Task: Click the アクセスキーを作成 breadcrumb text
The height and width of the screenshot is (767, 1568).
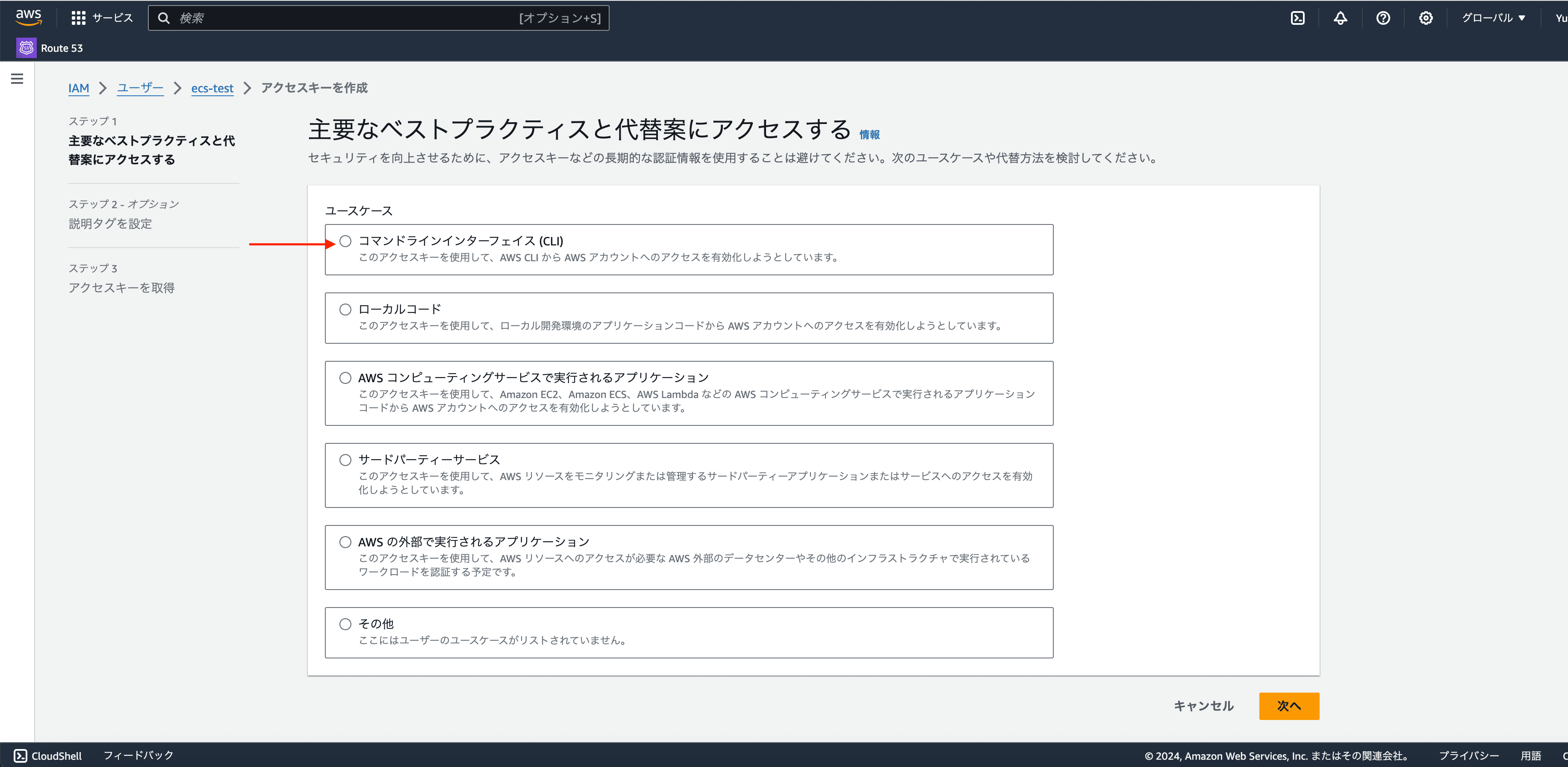Action: pyautogui.click(x=314, y=88)
